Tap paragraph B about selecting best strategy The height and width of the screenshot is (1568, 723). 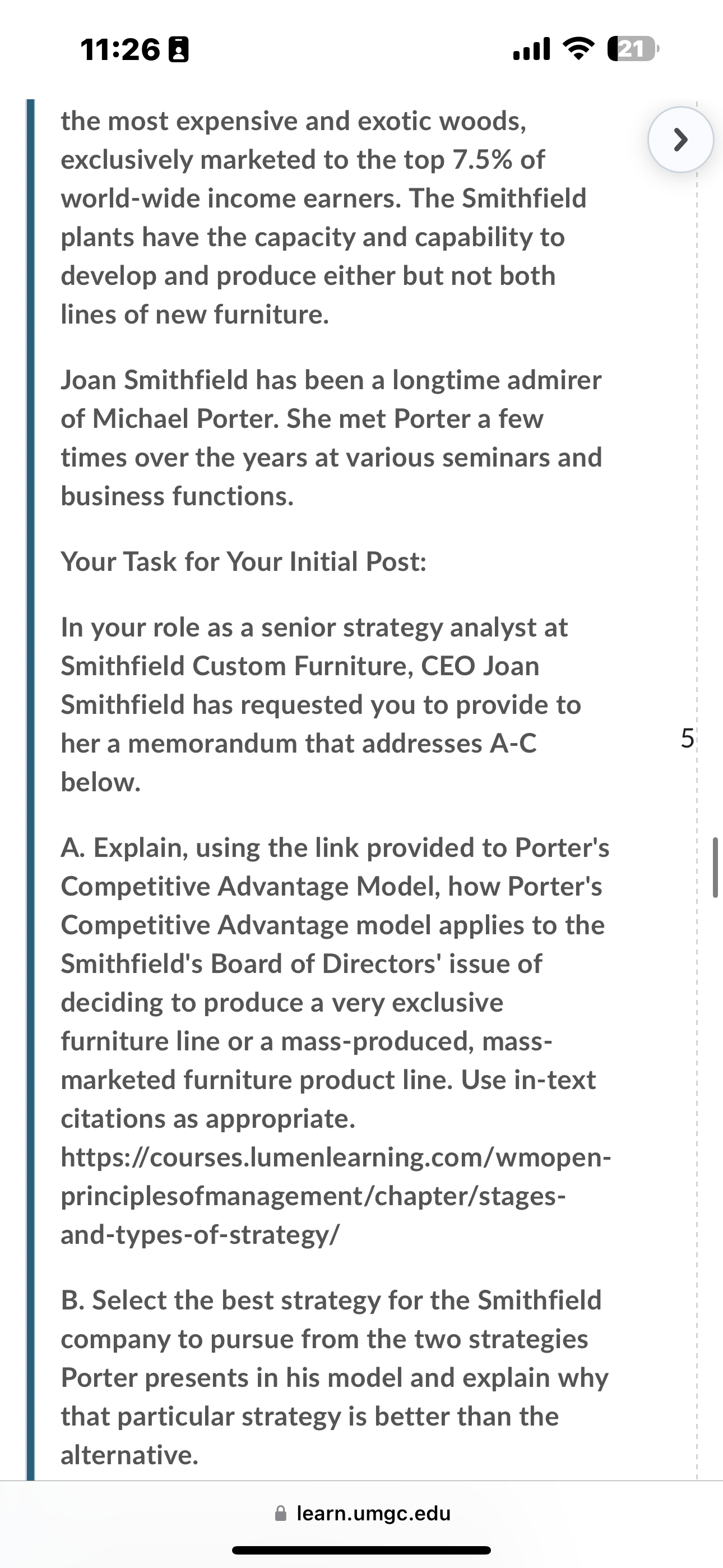coord(334,1377)
